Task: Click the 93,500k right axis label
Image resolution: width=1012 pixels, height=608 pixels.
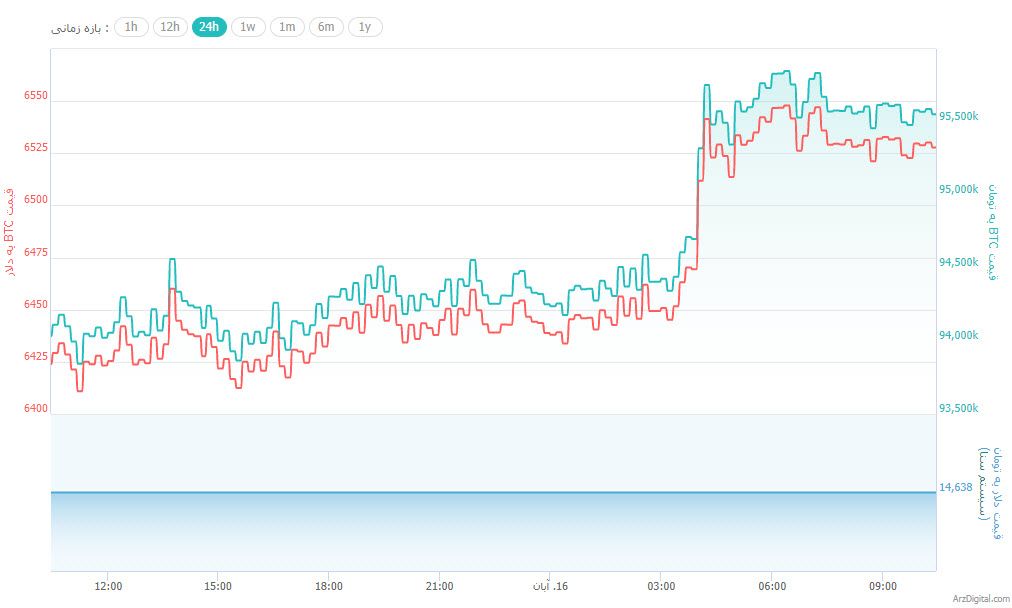Action: 959,409
